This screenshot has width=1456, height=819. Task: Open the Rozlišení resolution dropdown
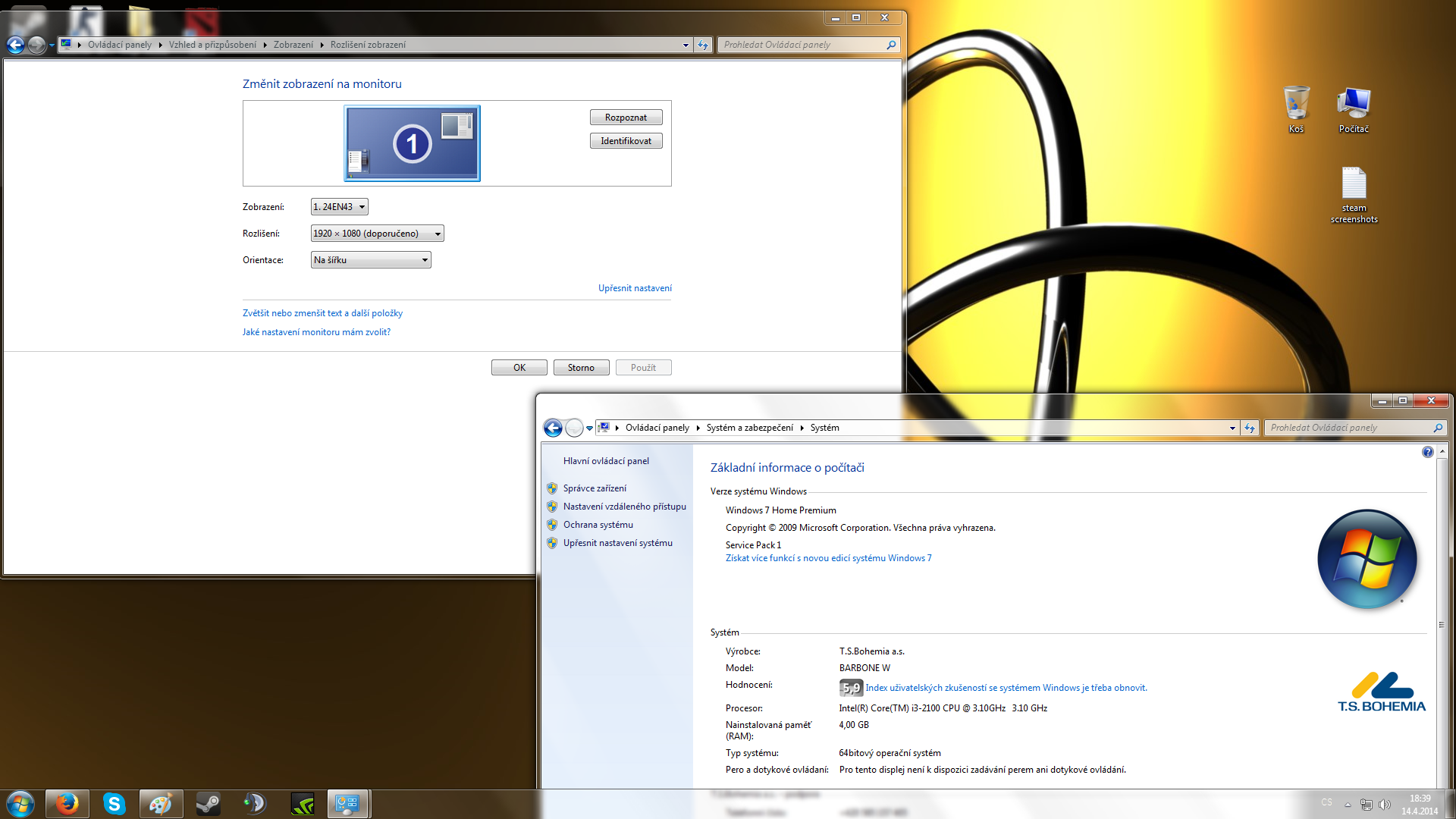[x=377, y=234]
